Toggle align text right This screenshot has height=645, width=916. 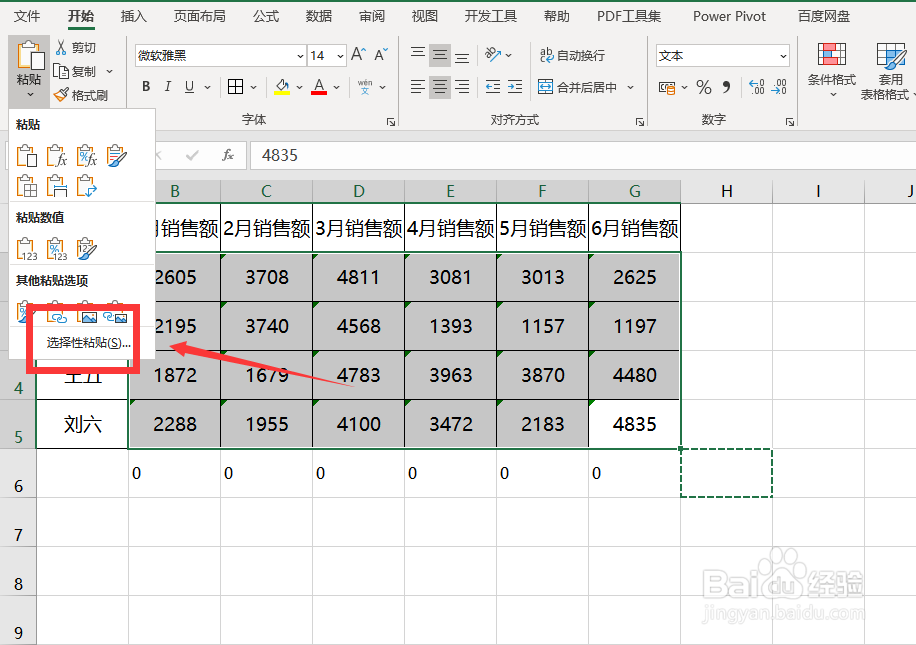(x=462, y=87)
